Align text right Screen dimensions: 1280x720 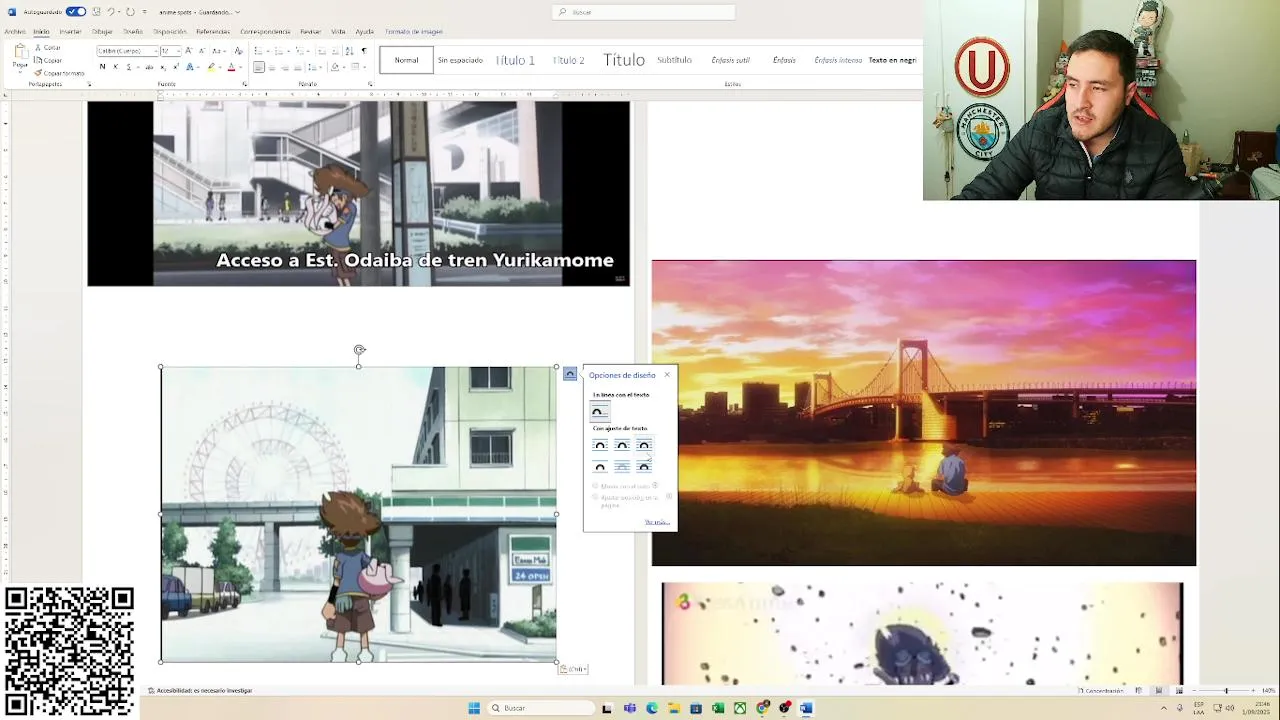click(x=285, y=67)
